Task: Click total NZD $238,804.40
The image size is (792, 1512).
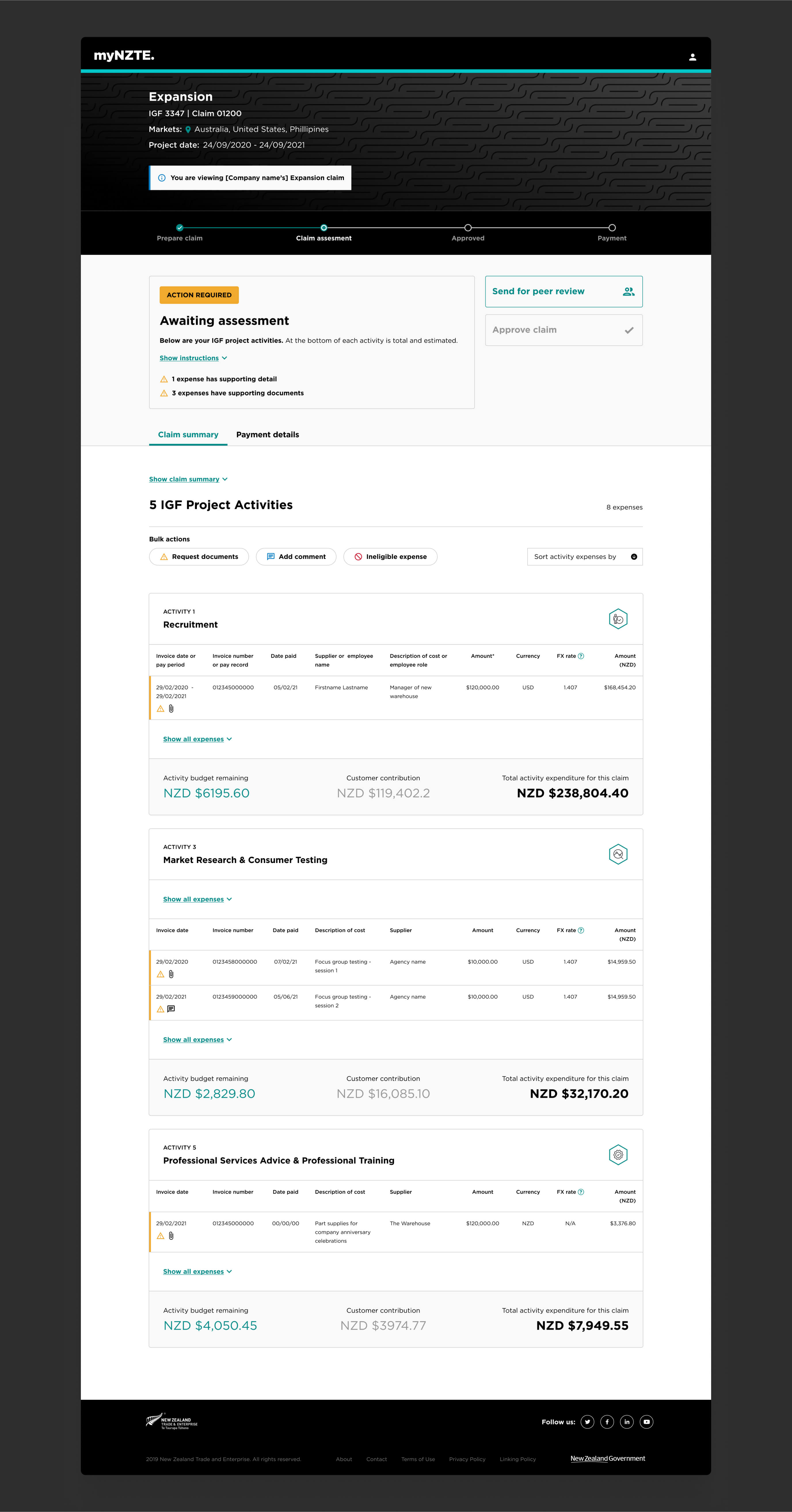Action: [572, 794]
